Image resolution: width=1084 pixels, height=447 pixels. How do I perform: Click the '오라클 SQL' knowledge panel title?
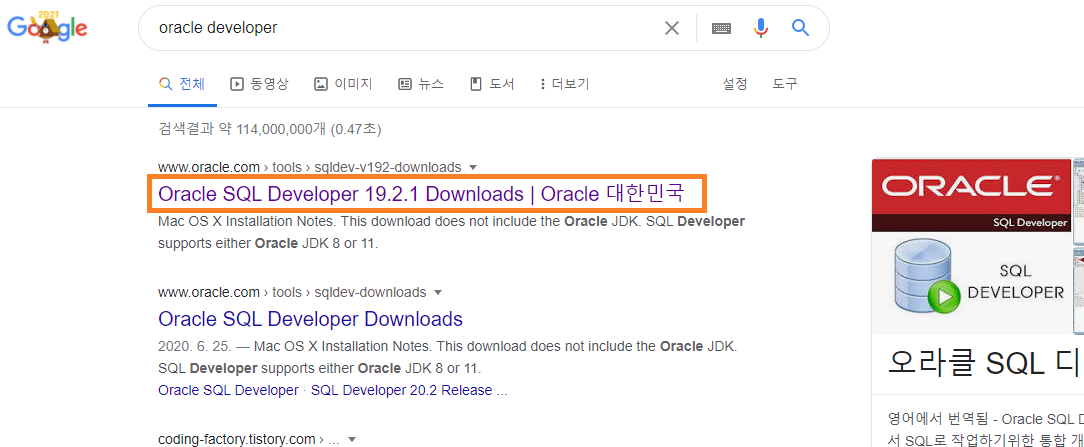pos(985,364)
